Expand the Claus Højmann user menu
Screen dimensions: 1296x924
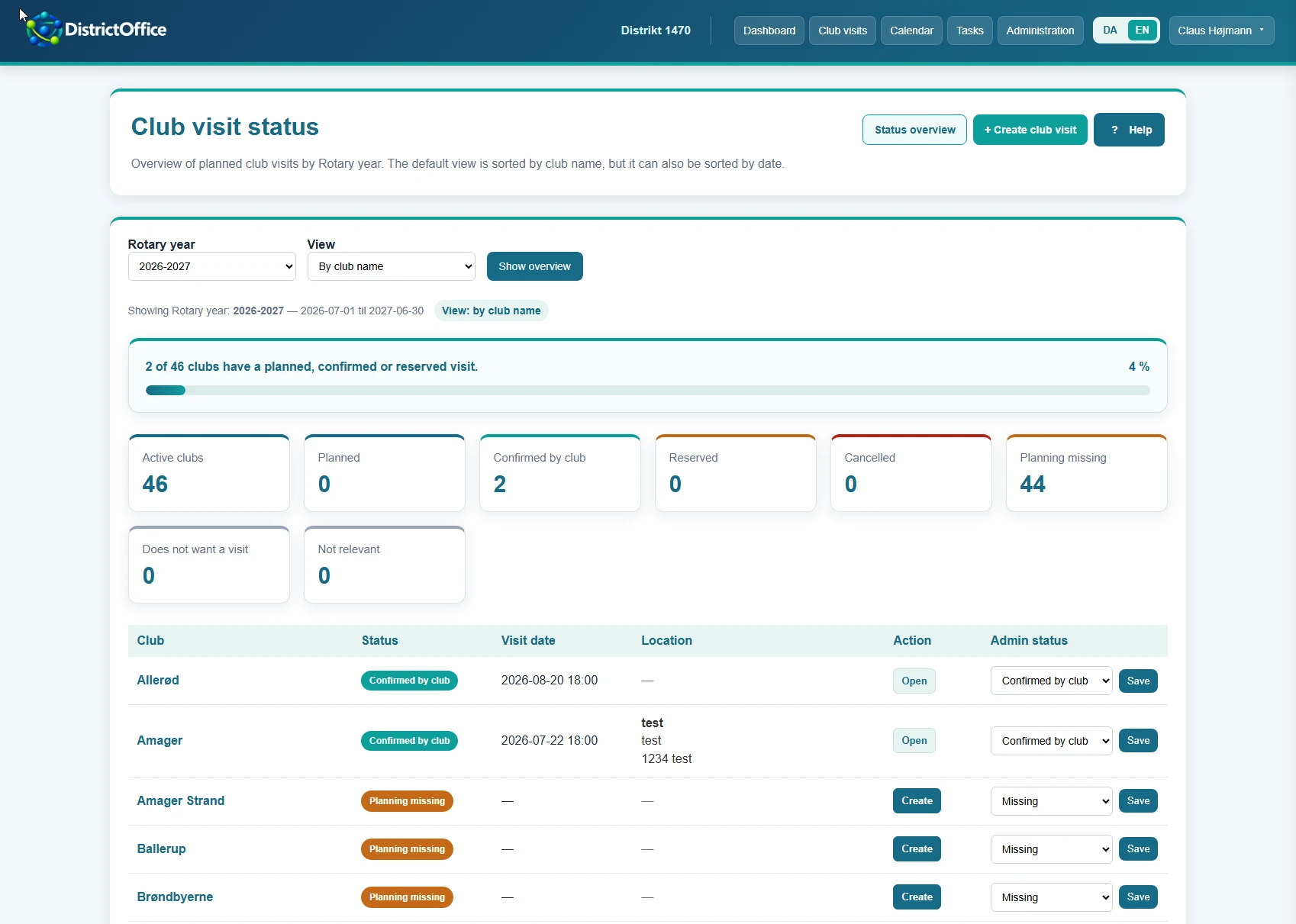[x=1221, y=31]
